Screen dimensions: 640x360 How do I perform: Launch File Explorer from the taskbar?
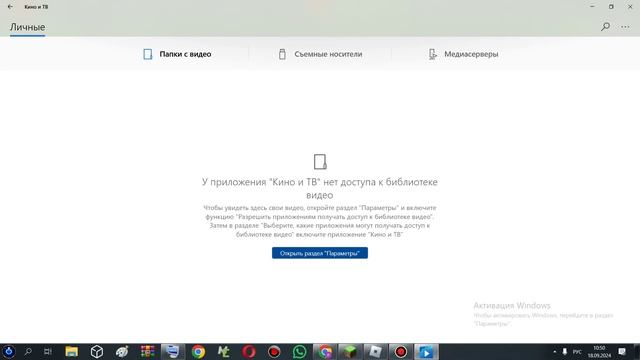pyautogui.click(x=71, y=351)
